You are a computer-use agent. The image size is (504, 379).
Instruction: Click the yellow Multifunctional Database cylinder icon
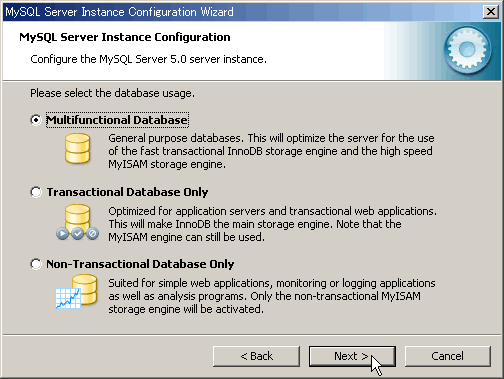77,149
